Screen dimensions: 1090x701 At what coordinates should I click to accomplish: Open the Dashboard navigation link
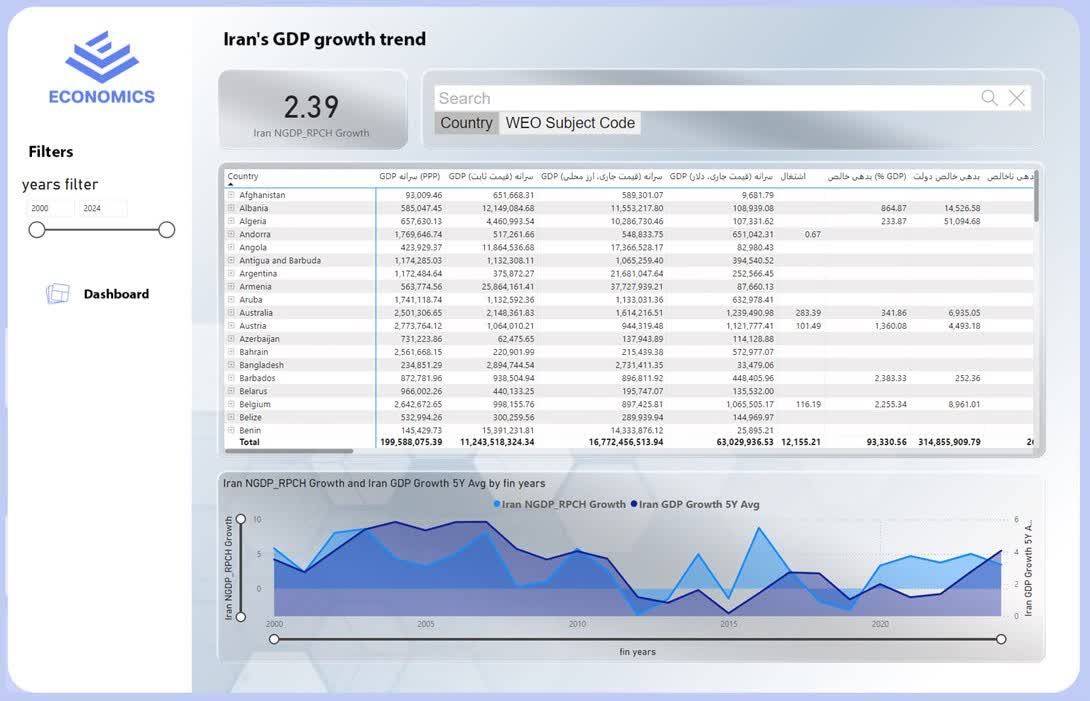point(116,294)
